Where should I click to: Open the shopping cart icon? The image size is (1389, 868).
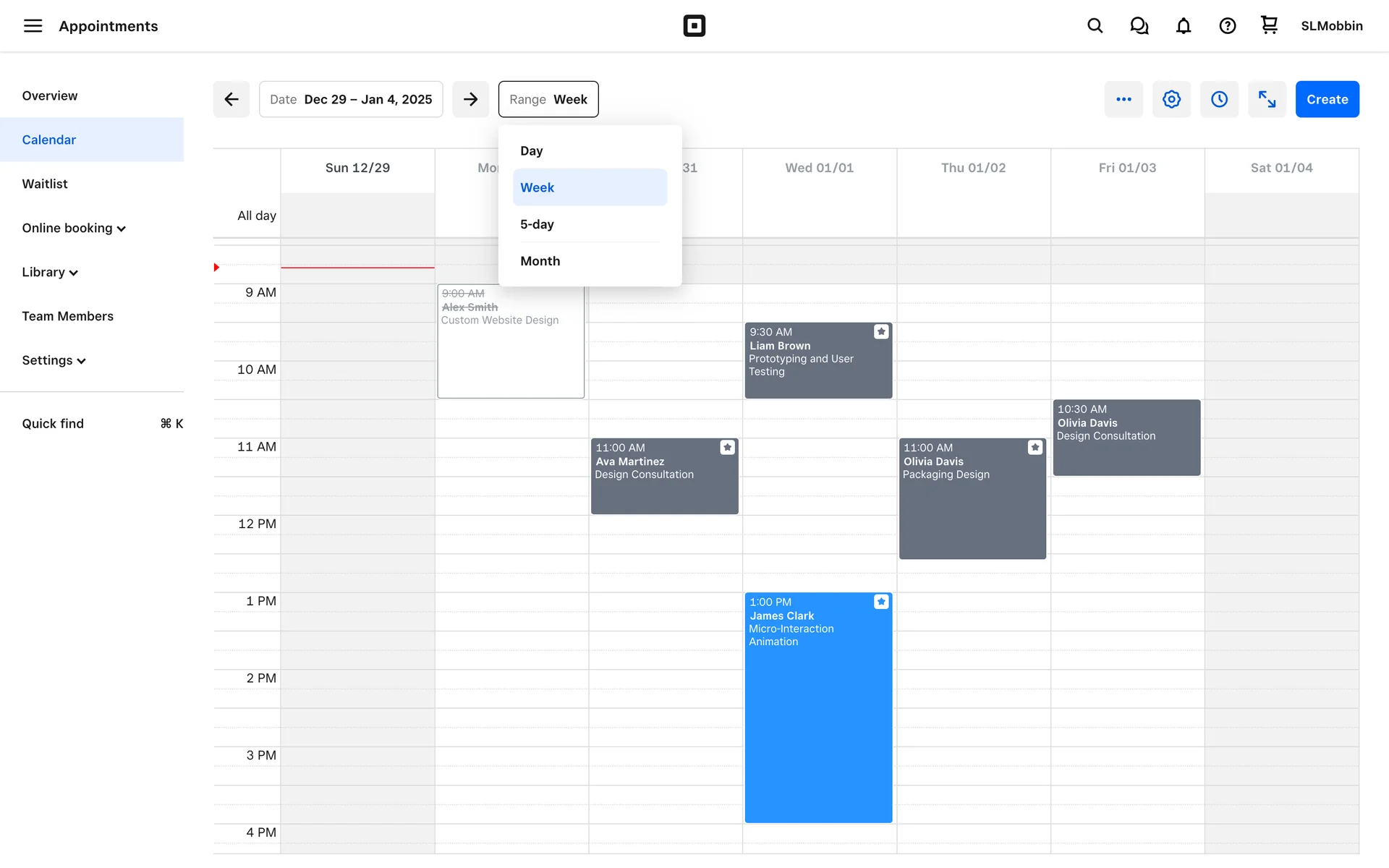tap(1269, 25)
